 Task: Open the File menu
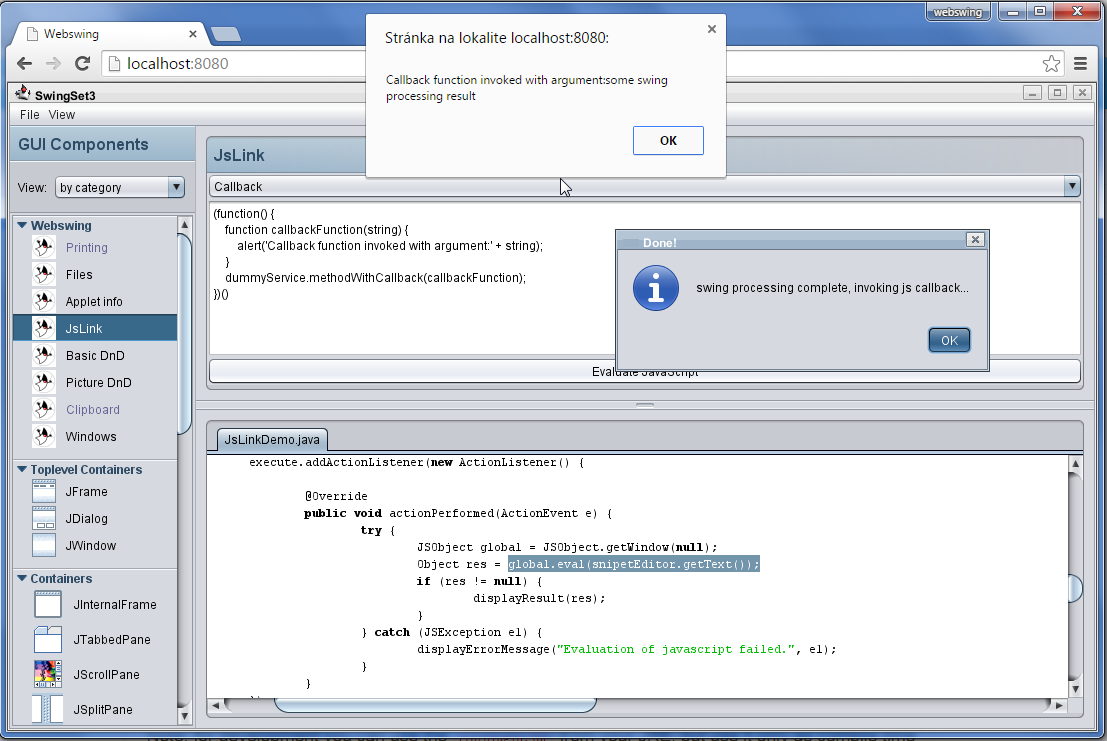tap(30, 114)
